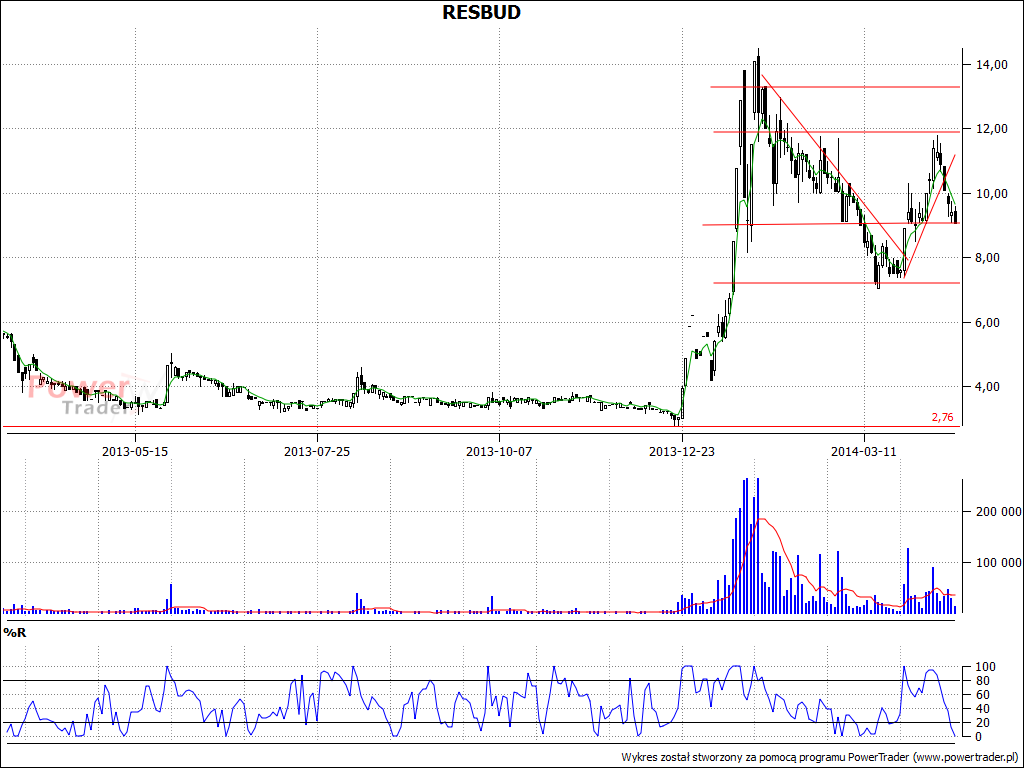Click the 200 000 volume axis label
The image size is (1024, 768).
click(998, 511)
